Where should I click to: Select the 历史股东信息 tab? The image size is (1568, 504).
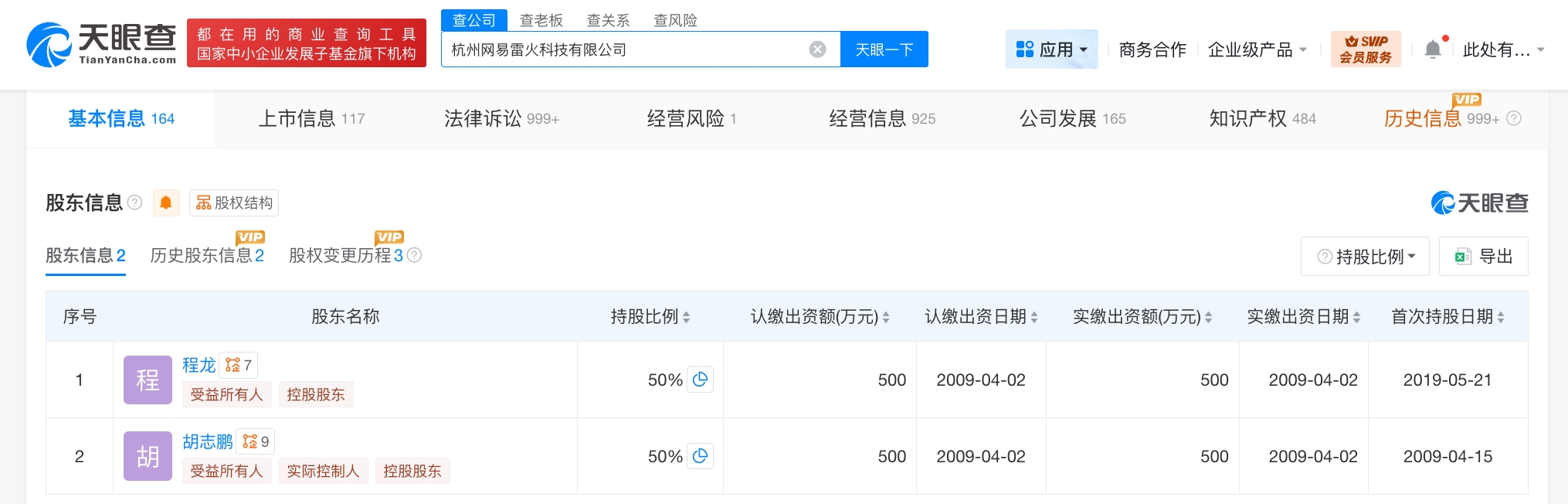point(206,256)
